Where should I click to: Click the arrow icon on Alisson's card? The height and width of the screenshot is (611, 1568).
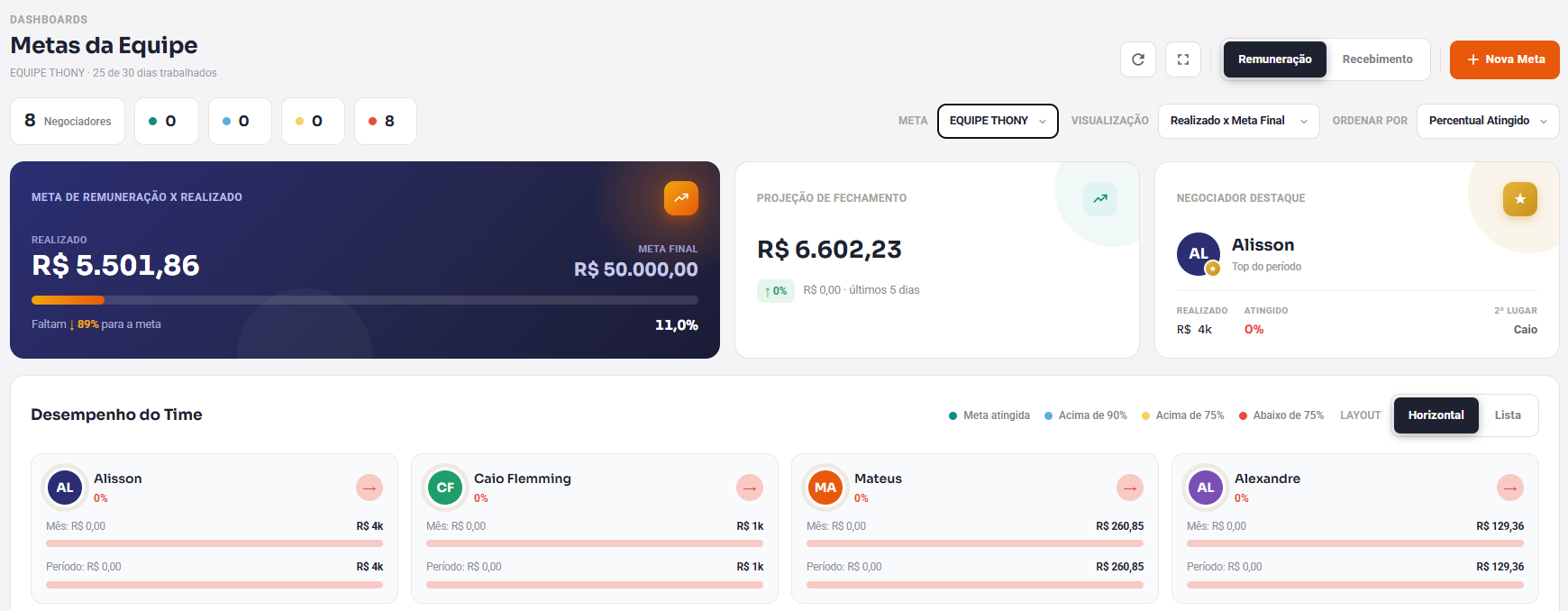pos(369,488)
